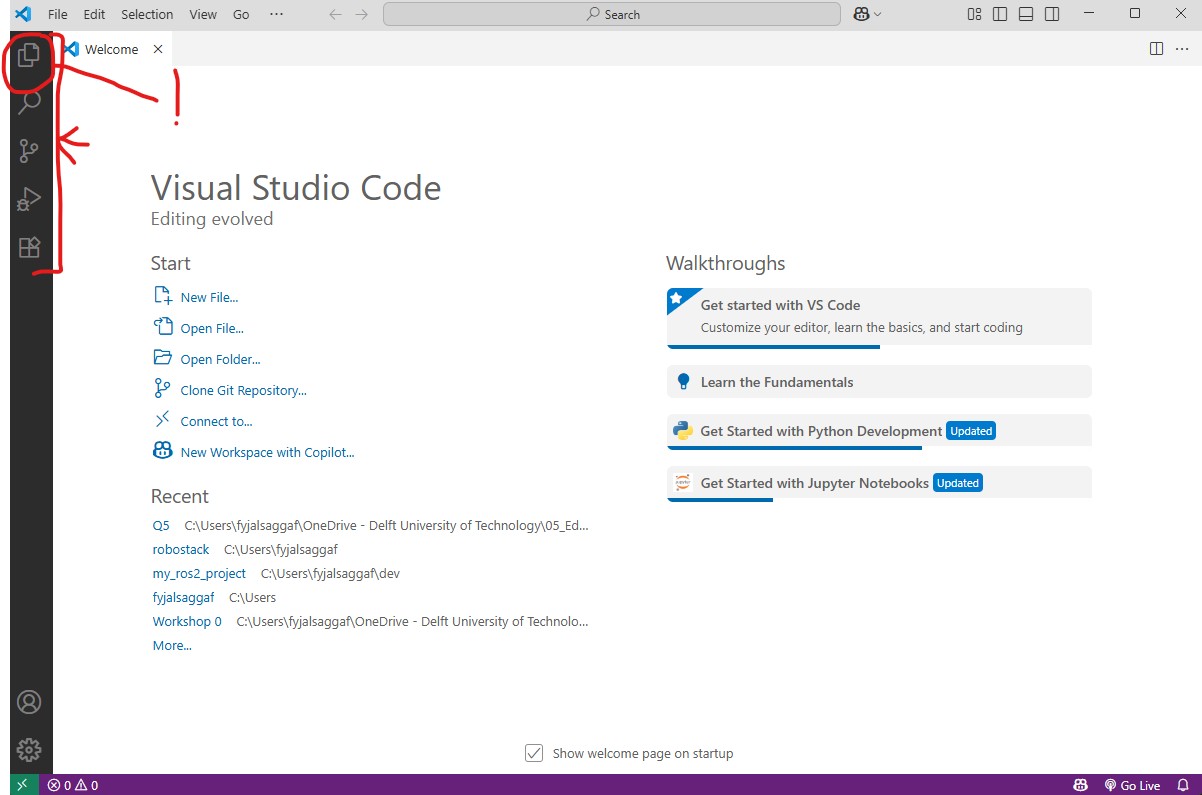Toggle the bottom panel
The image size is (1202, 795).
click(1026, 14)
